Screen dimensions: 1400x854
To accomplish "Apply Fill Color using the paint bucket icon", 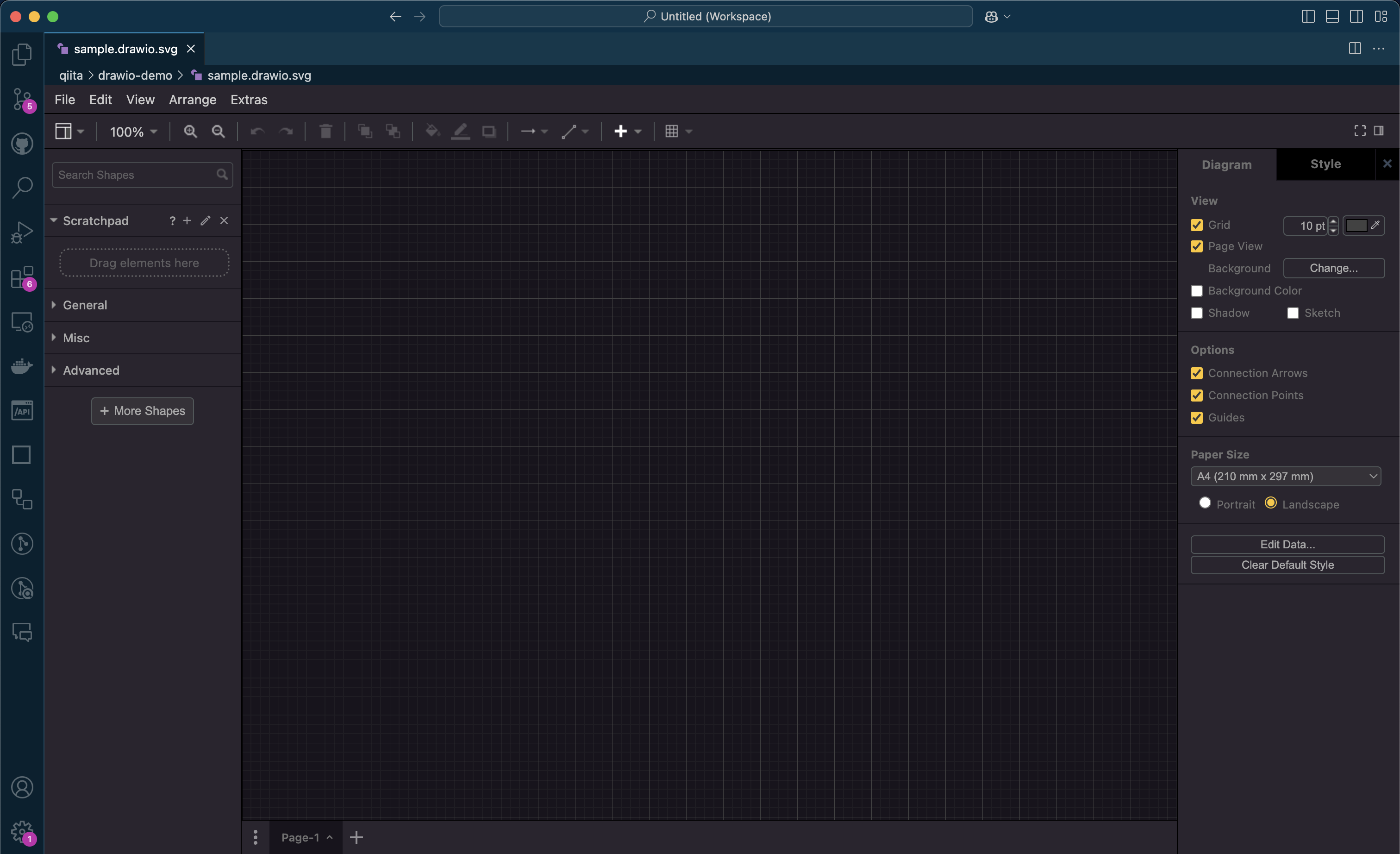I will pyautogui.click(x=432, y=131).
